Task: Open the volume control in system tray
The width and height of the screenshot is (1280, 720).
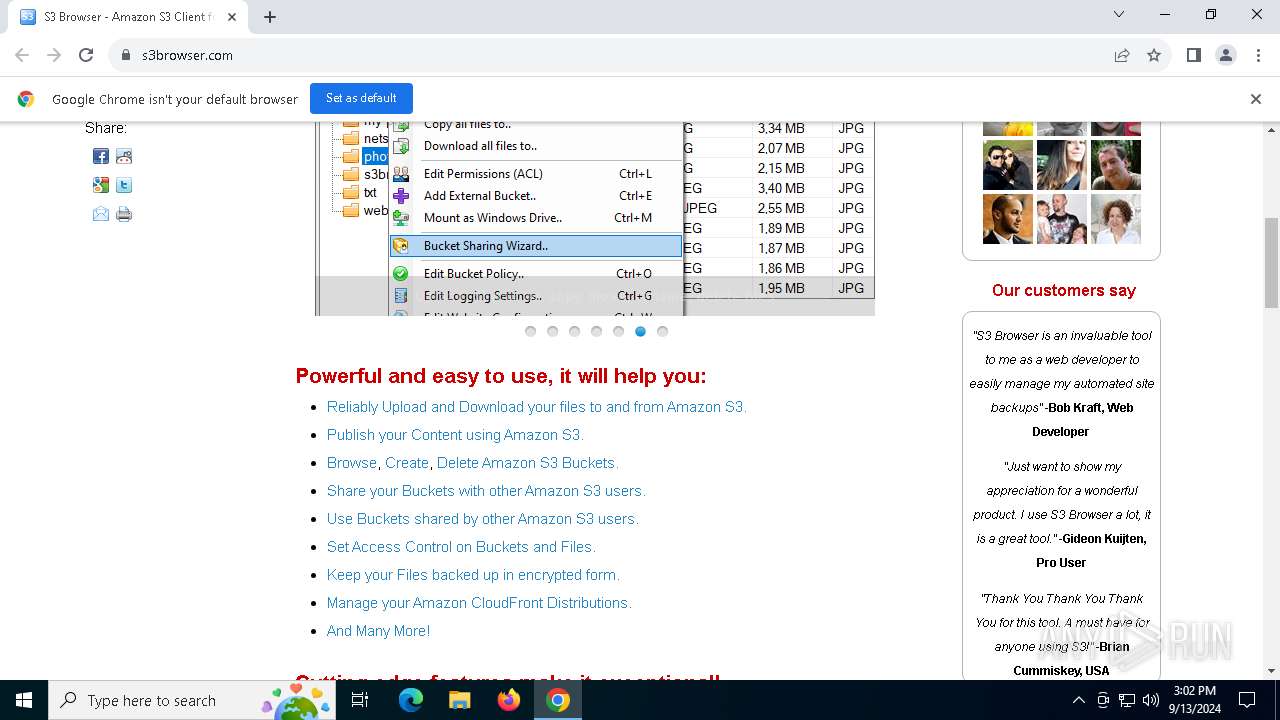Action: 1151,700
